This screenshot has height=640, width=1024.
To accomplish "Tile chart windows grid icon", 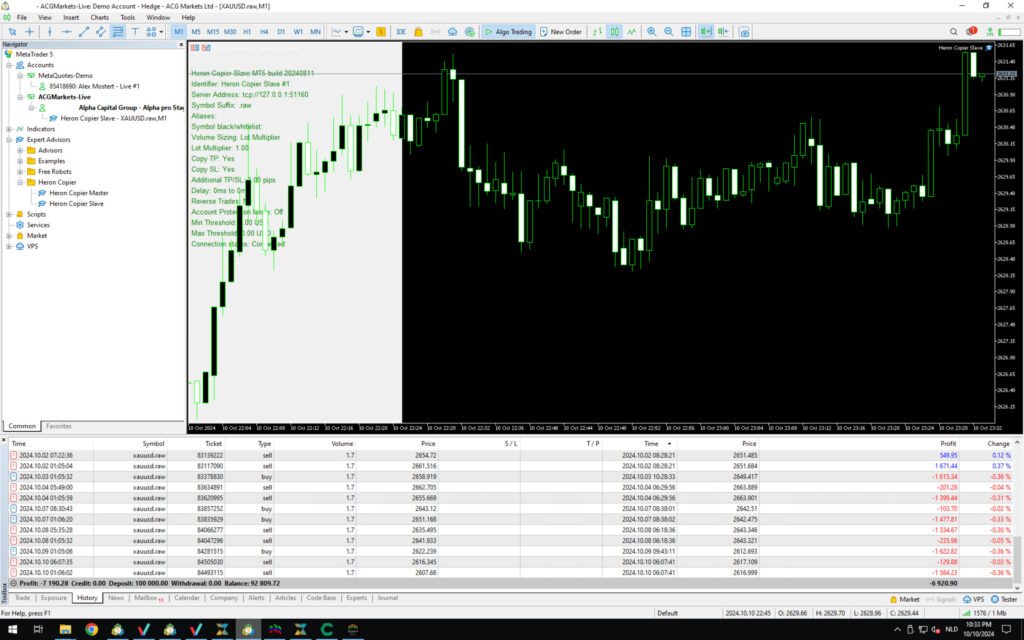I will click(686, 31).
